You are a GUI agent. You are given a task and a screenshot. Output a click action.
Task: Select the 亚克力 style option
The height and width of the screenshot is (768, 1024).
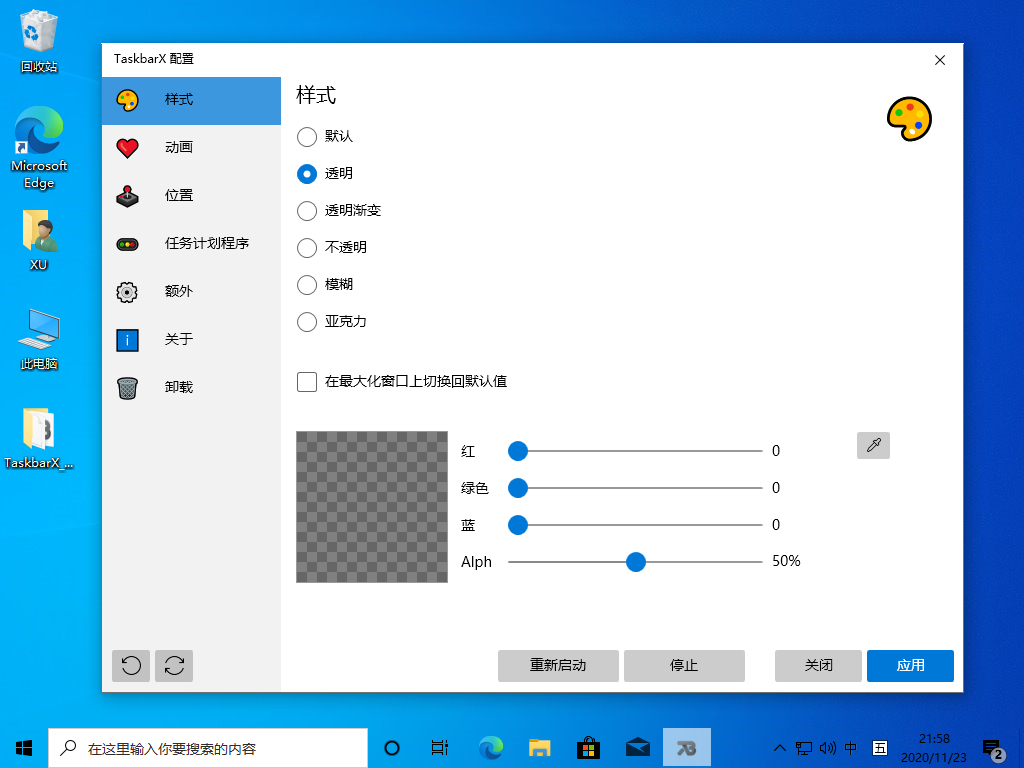pos(307,322)
